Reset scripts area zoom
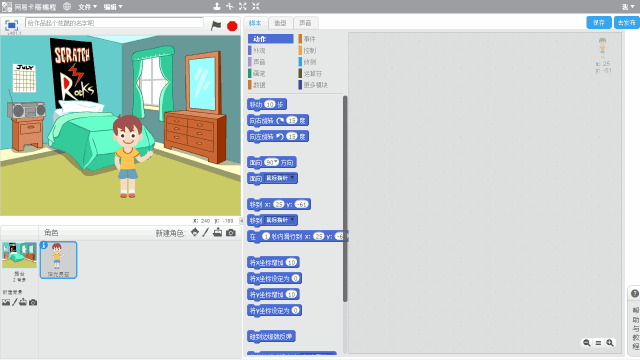Viewport: 640px width, 360px height. [598, 343]
